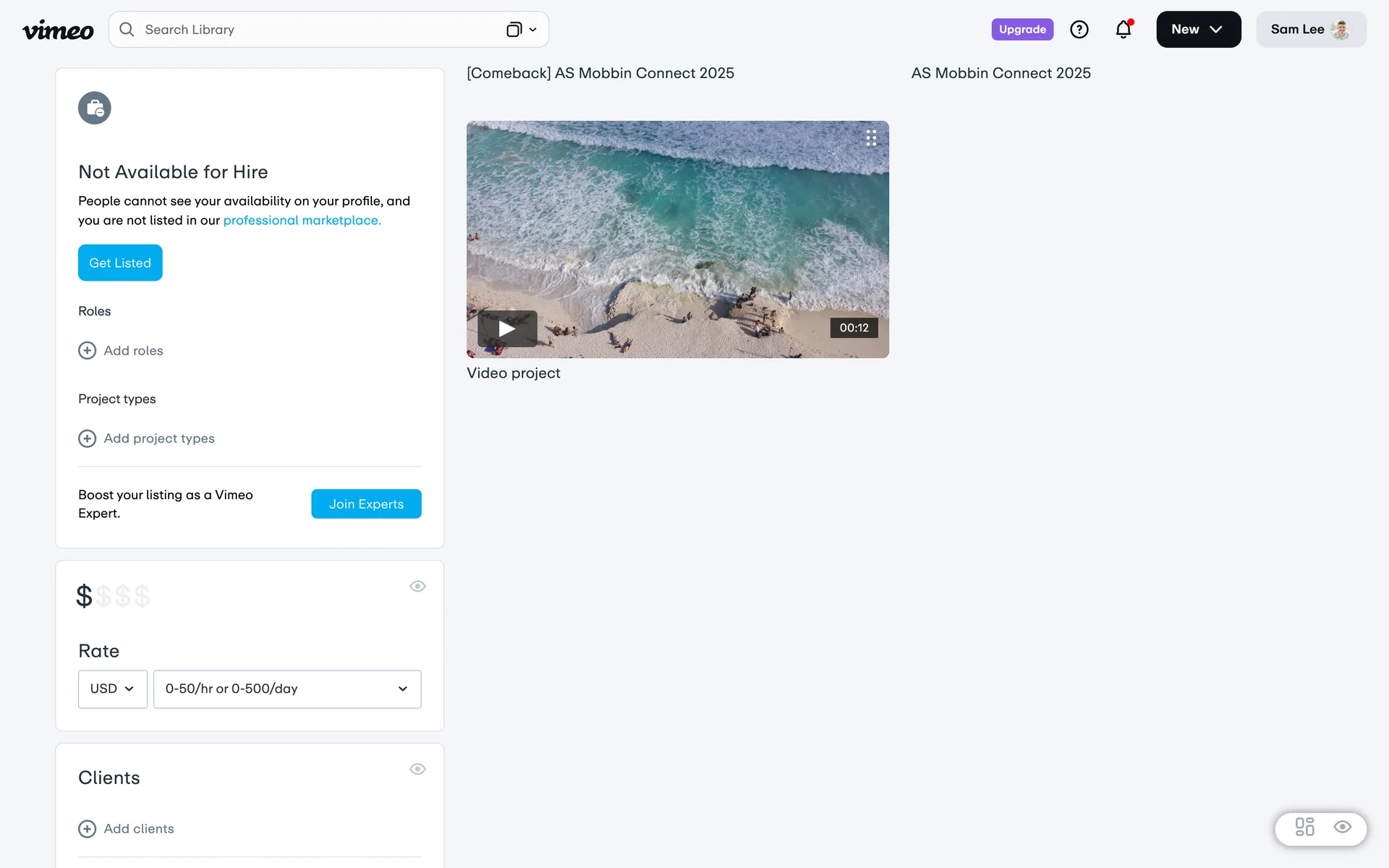Click the briefcase hire status icon
Image resolution: width=1389 pixels, height=868 pixels.
(95, 109)
